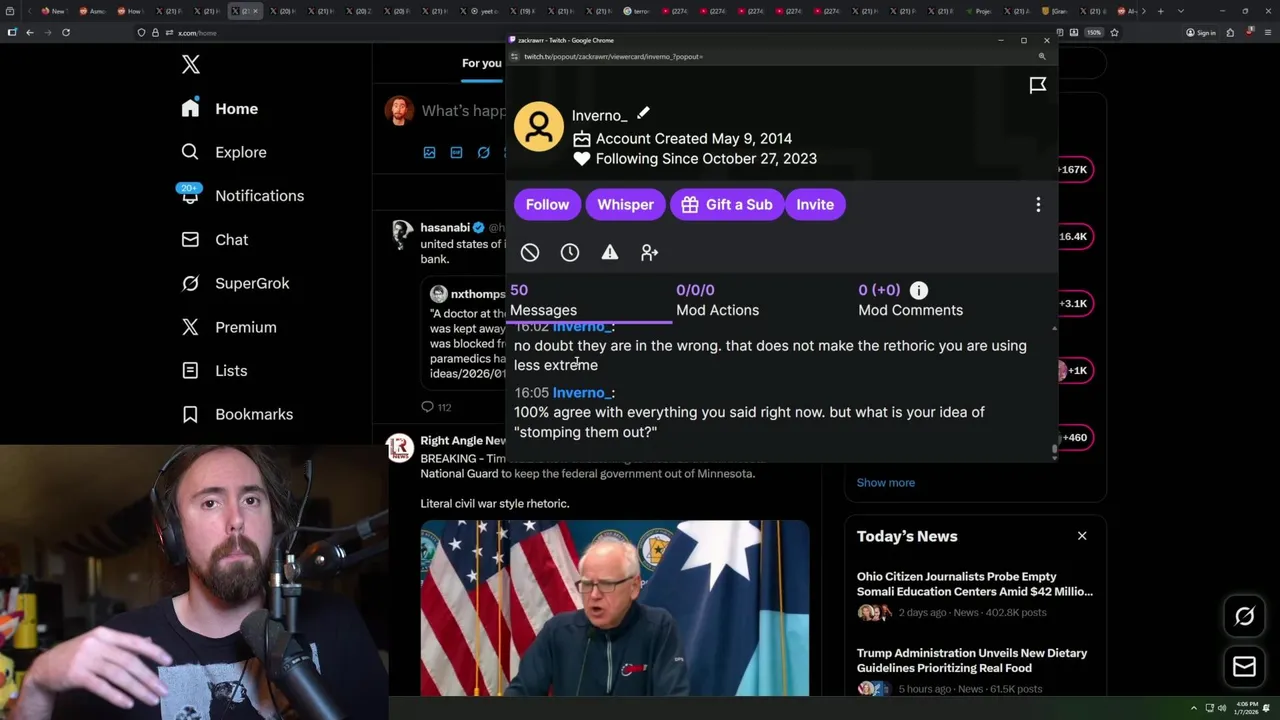The image size is (1280, 720).
Task: Click Sign in in Firefox toolbar
Action: click(x=1200, y=33)
